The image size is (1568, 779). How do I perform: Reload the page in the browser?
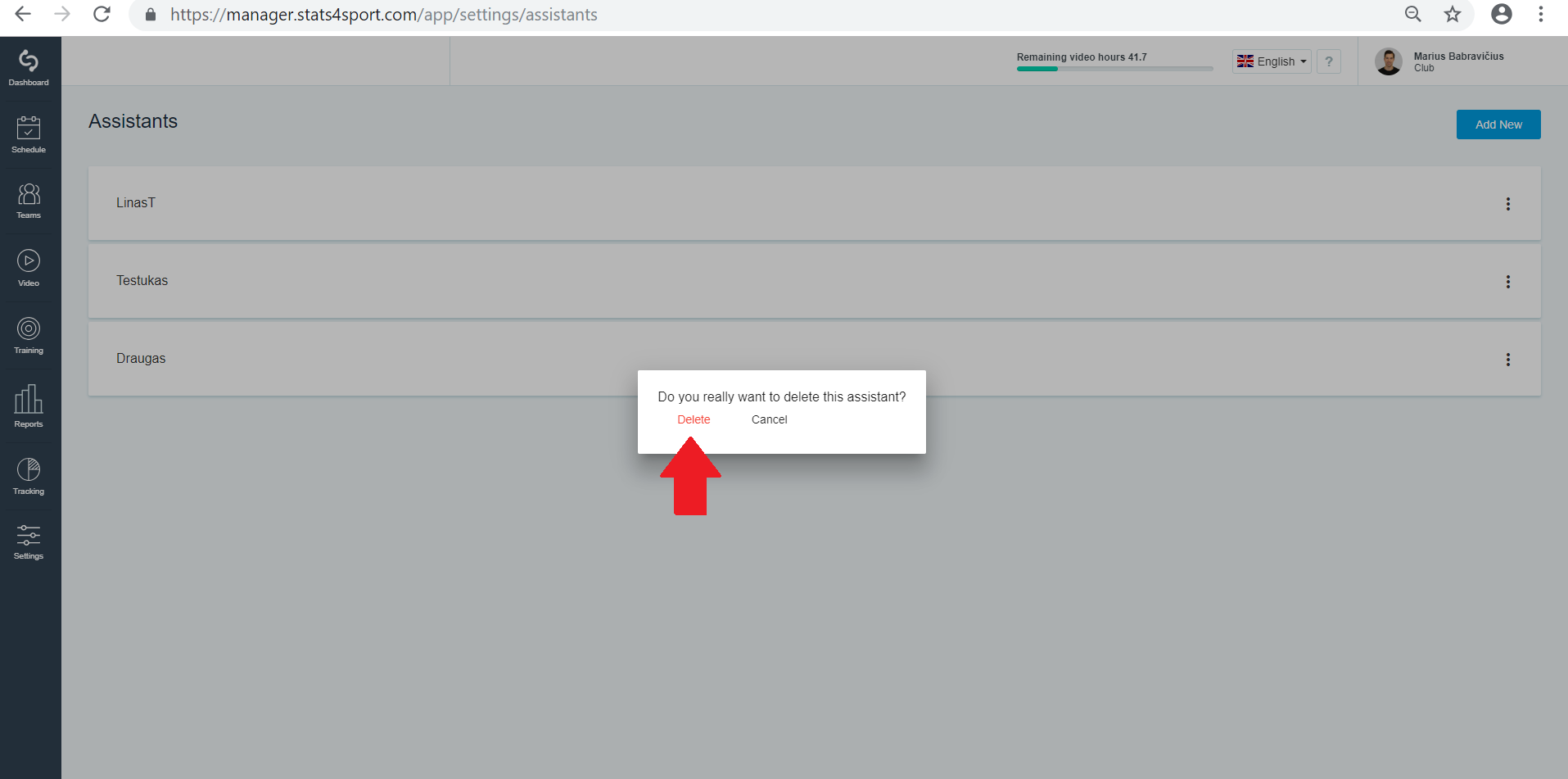(x=102, y=14)
